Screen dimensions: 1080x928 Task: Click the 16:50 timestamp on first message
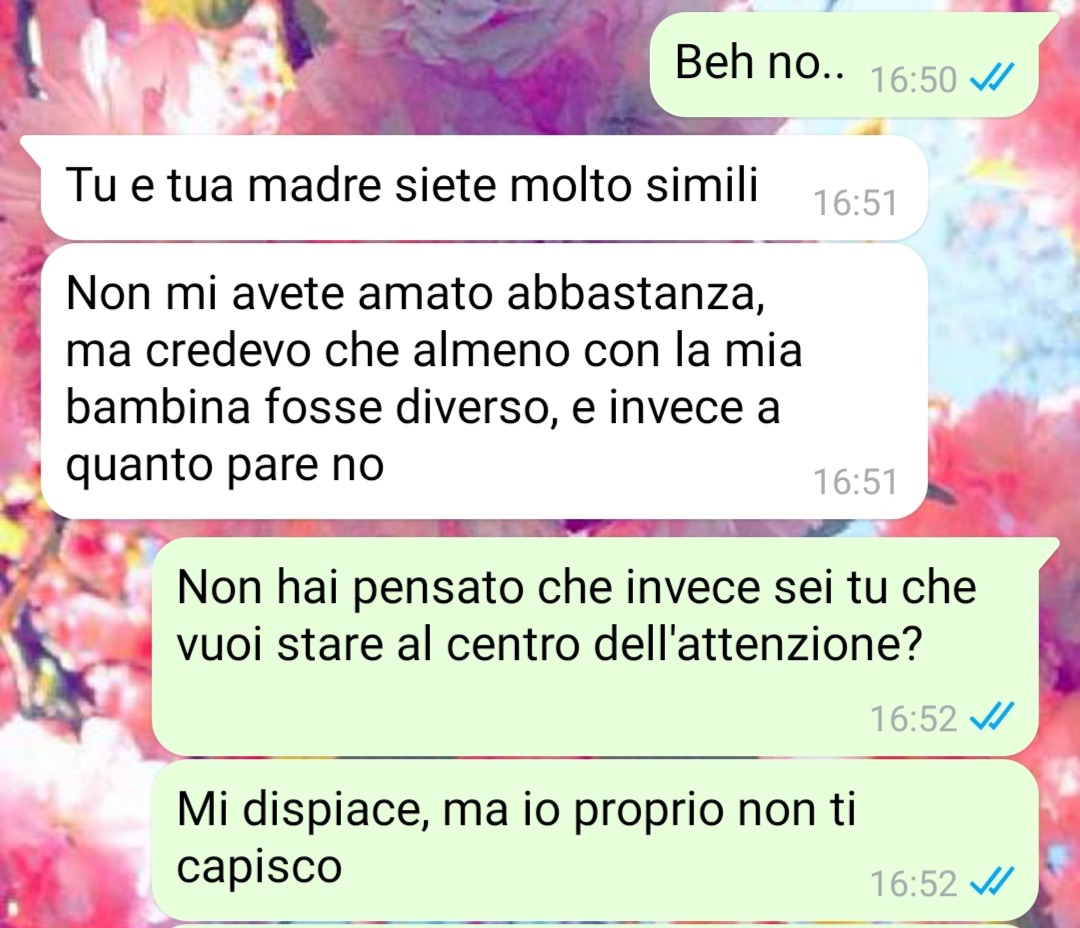pos(913,79)
